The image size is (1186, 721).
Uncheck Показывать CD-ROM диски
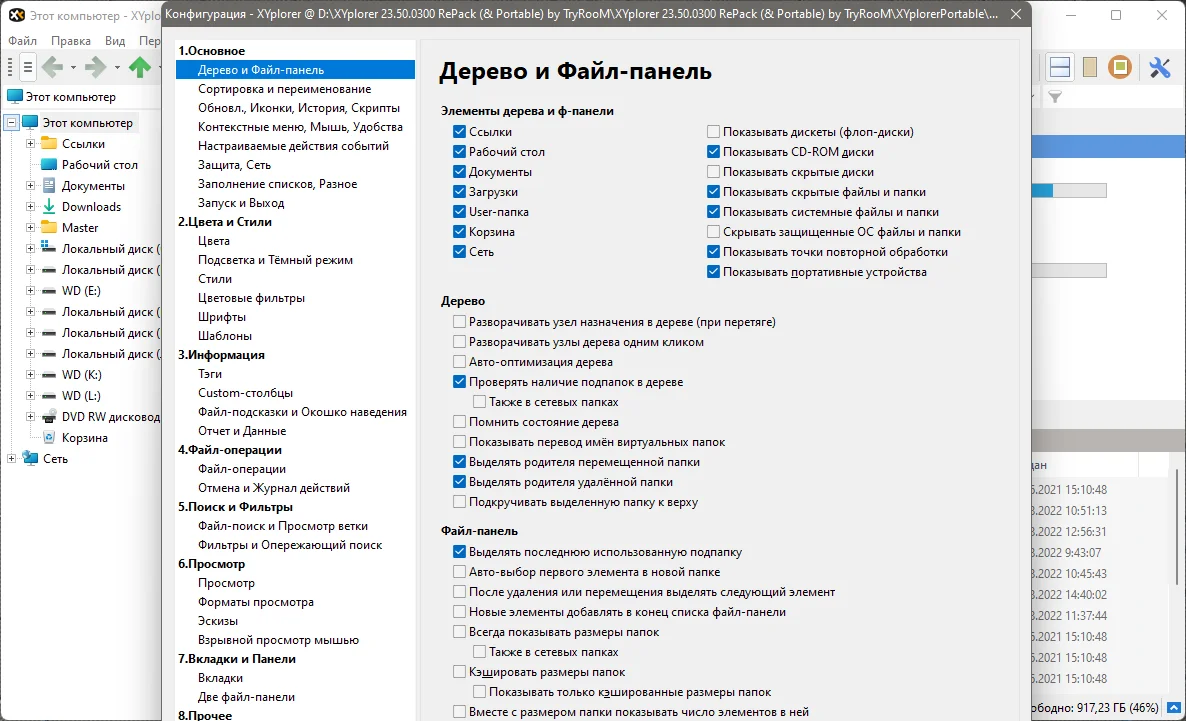(713, 151)
